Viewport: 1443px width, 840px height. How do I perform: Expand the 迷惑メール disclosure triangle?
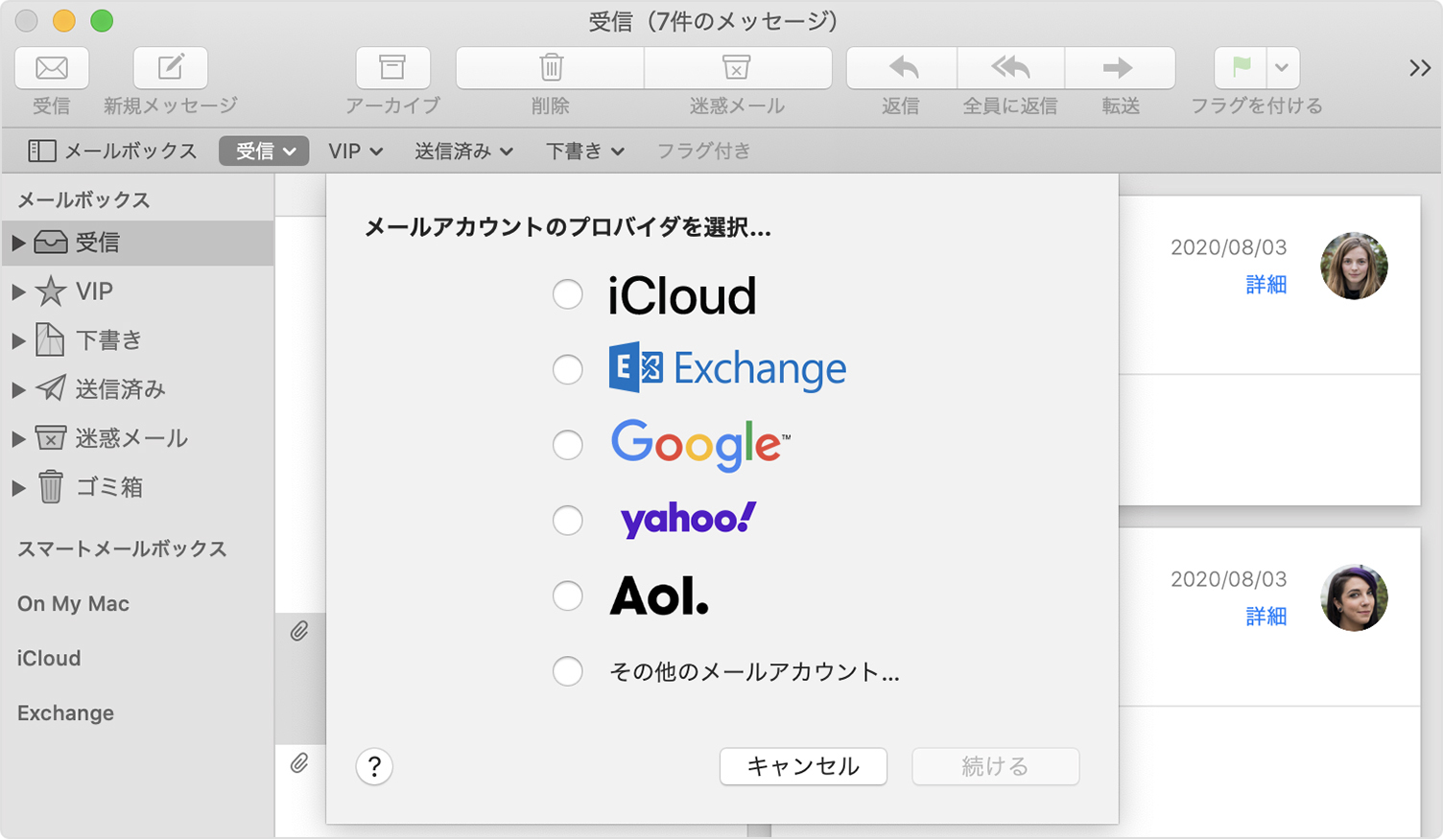pyautogui.click(x=18, y=438)
